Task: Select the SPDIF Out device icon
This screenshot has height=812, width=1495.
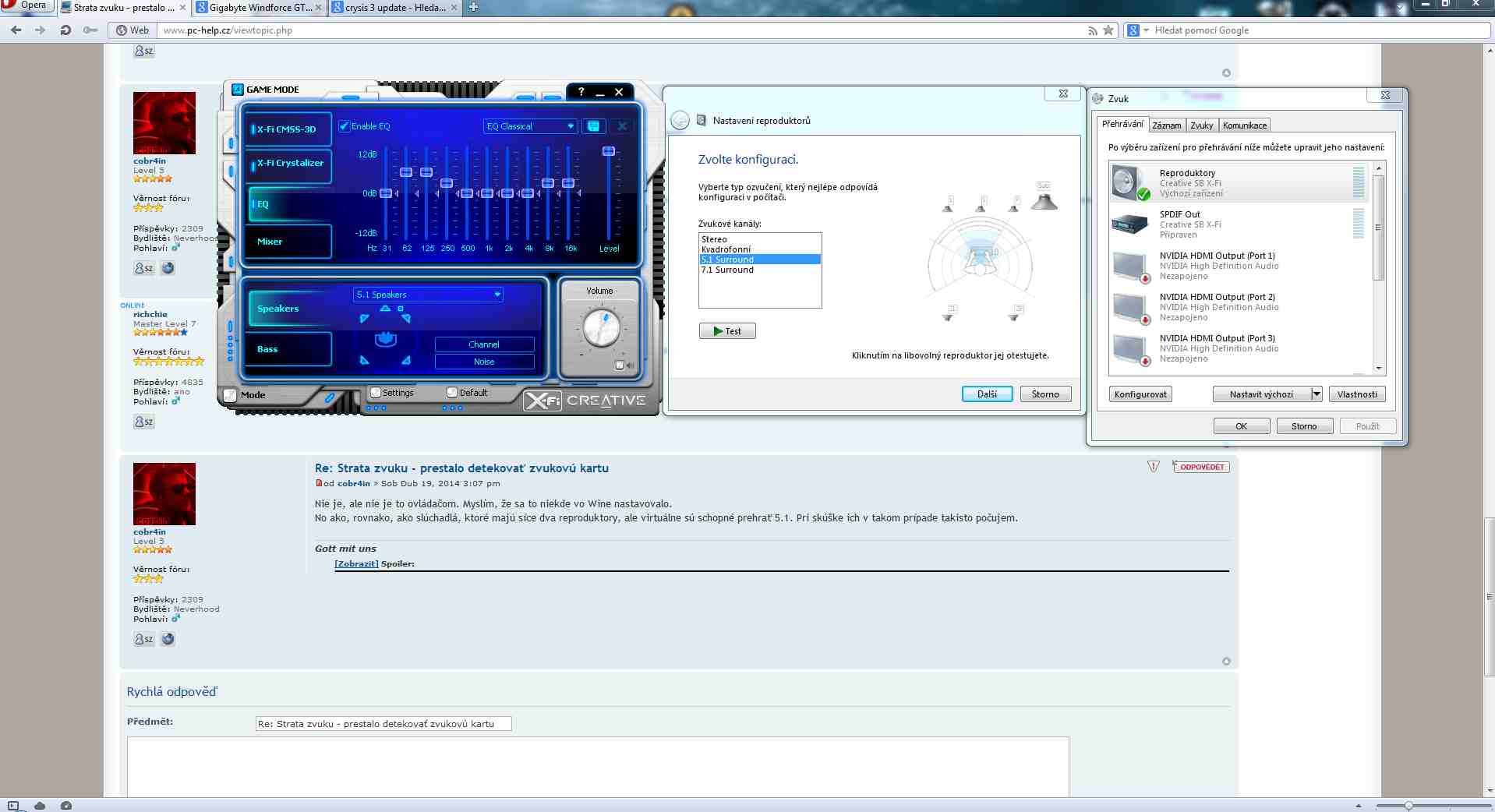Action: (x=1130, y=224)
